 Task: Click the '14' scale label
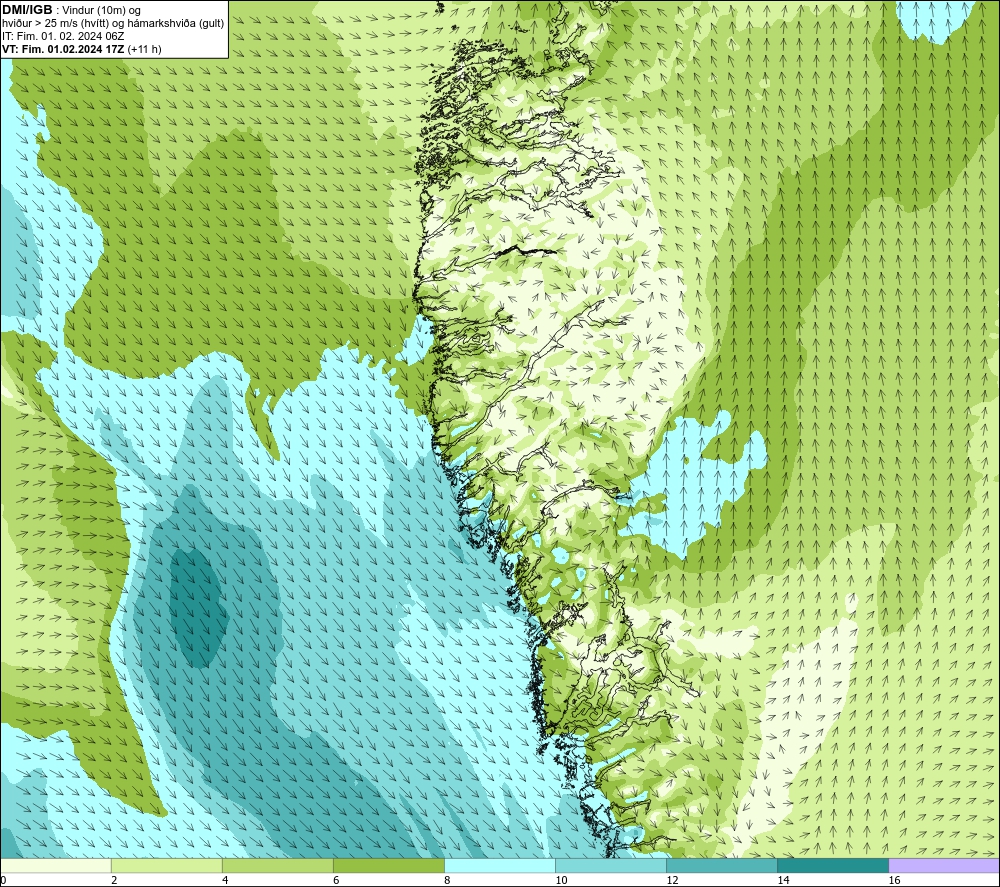coord(783,880)
